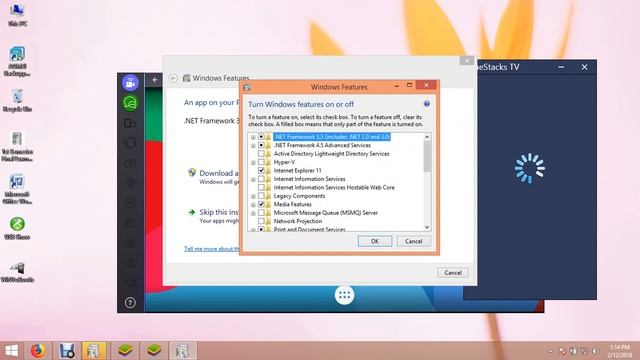Open the green chat icon in BlueStacks sidebar
This screenshot has height=360, width=640.
[x=130, y=102]
